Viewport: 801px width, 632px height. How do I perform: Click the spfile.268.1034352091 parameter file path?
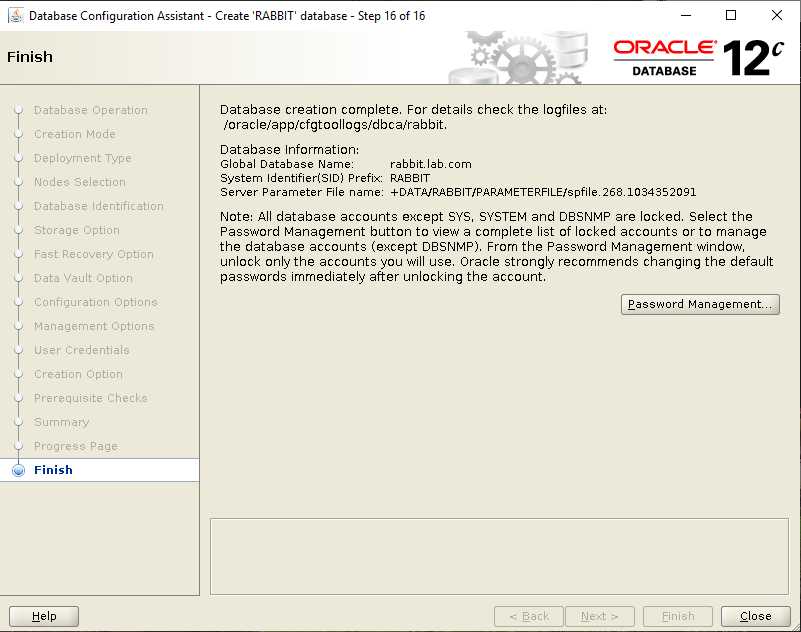pos(543,192)
